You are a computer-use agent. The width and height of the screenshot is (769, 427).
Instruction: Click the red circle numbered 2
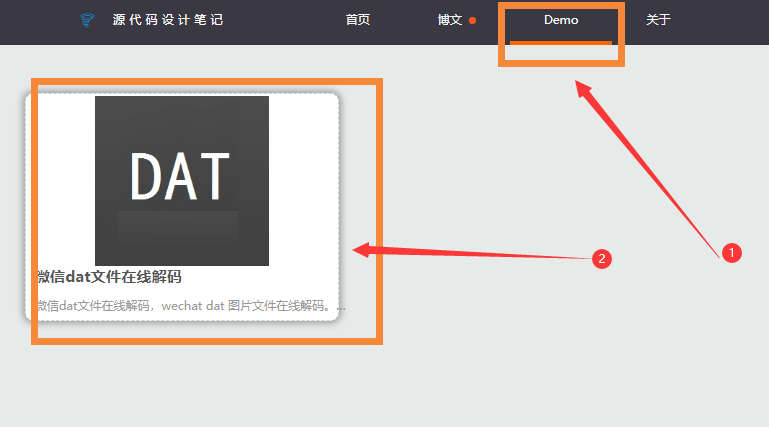tap(602, 258)
